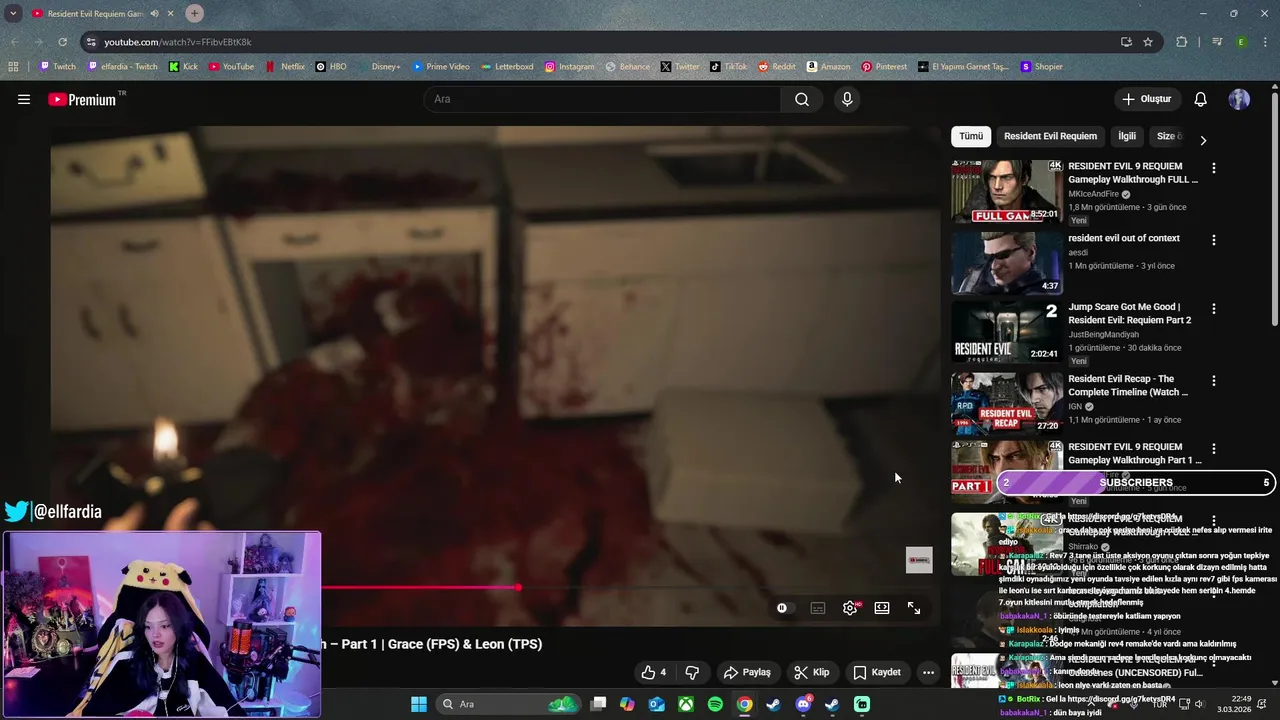The image size is (1280, 720).
Task: Open the account avatar menu
Action: [1239, 99]
